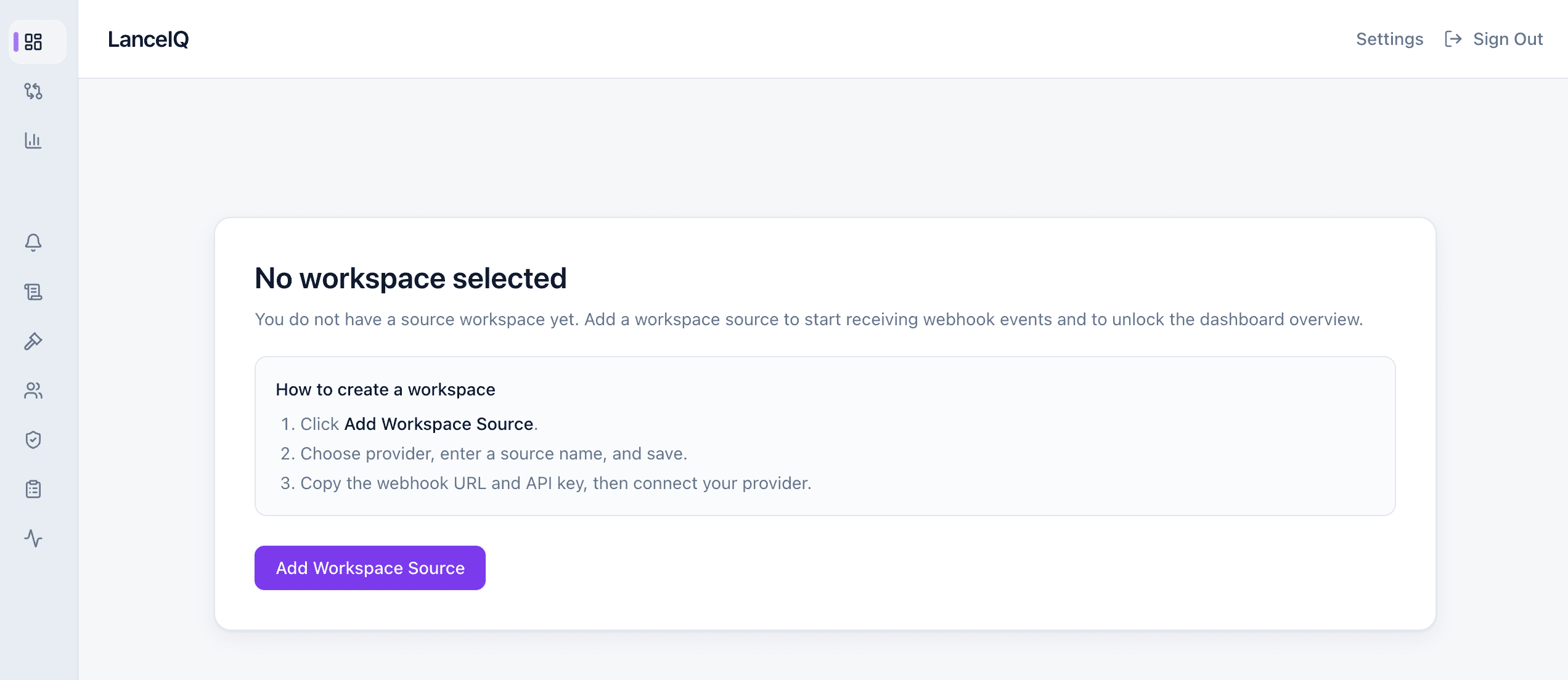This screenshot has width=1568, height=680.
Task: Open the notifications bell
Action: click(33, 242)
